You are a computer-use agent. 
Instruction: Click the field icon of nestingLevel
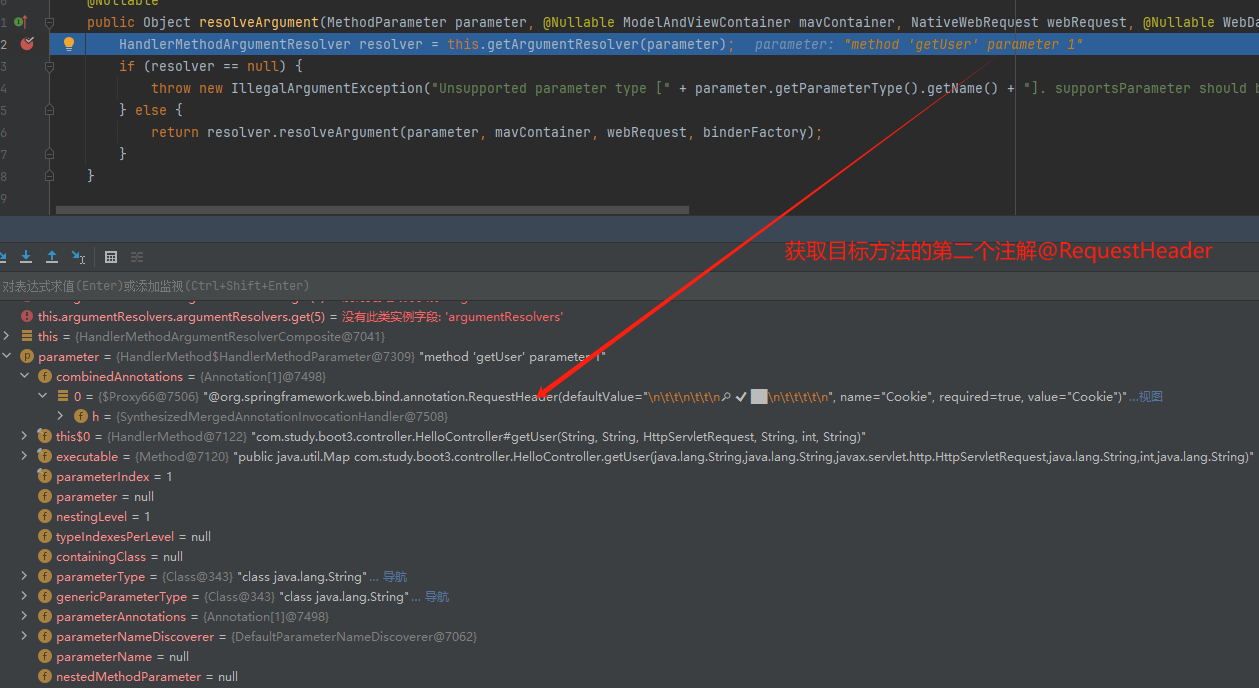(45, 516)
